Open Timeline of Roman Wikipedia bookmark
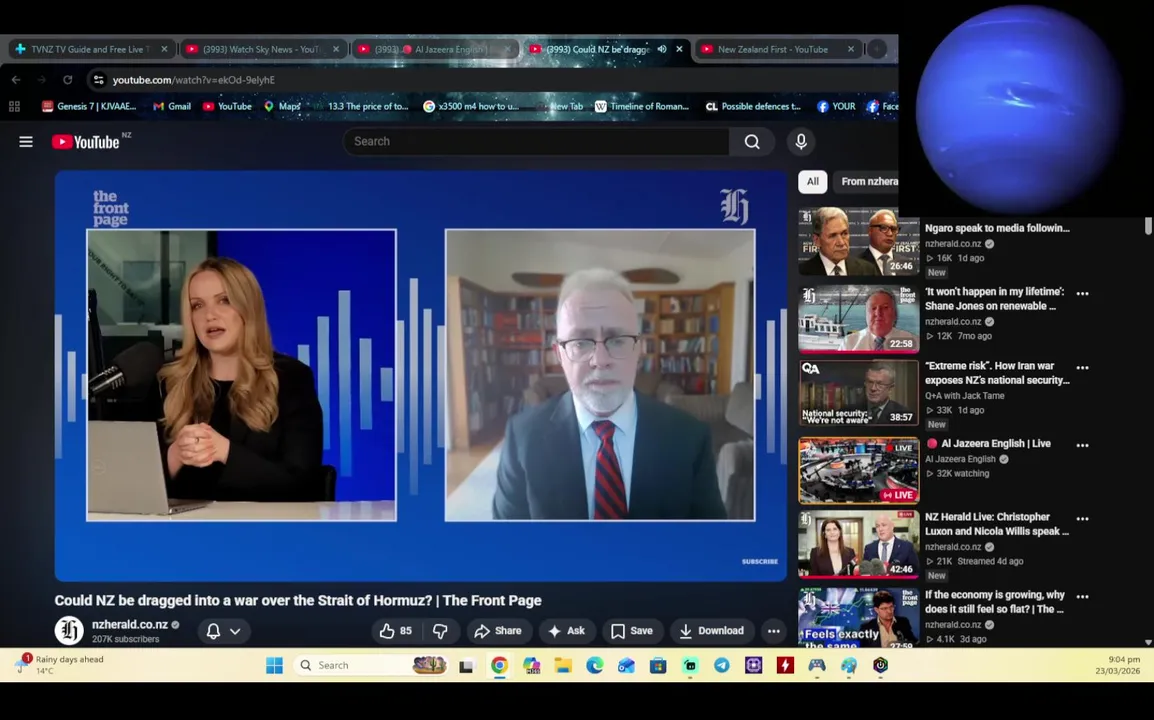The image size is (1154, 720). [x=642, y=106]
